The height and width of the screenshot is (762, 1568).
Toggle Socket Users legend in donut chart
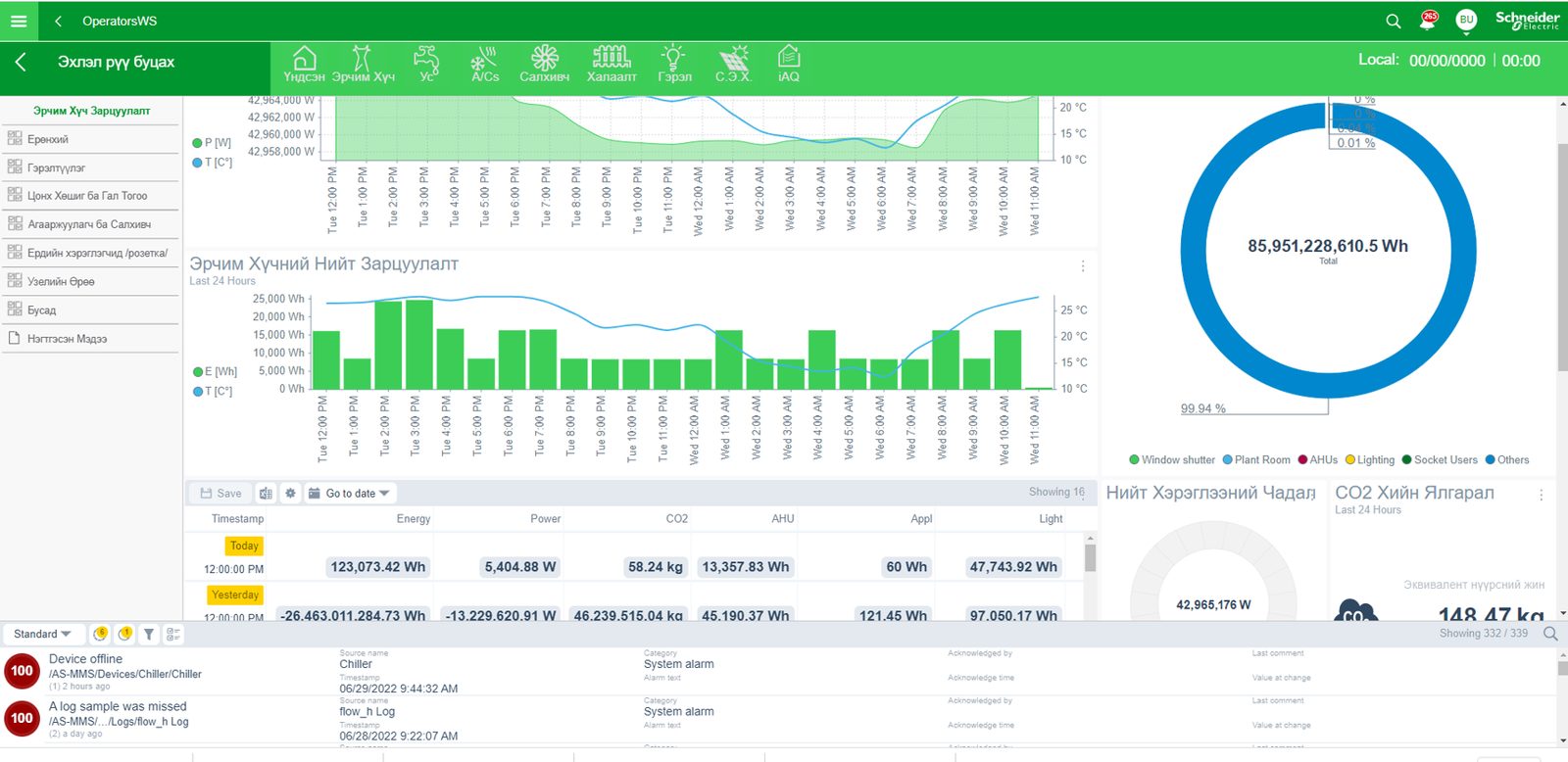click(x=1440, y=459)
